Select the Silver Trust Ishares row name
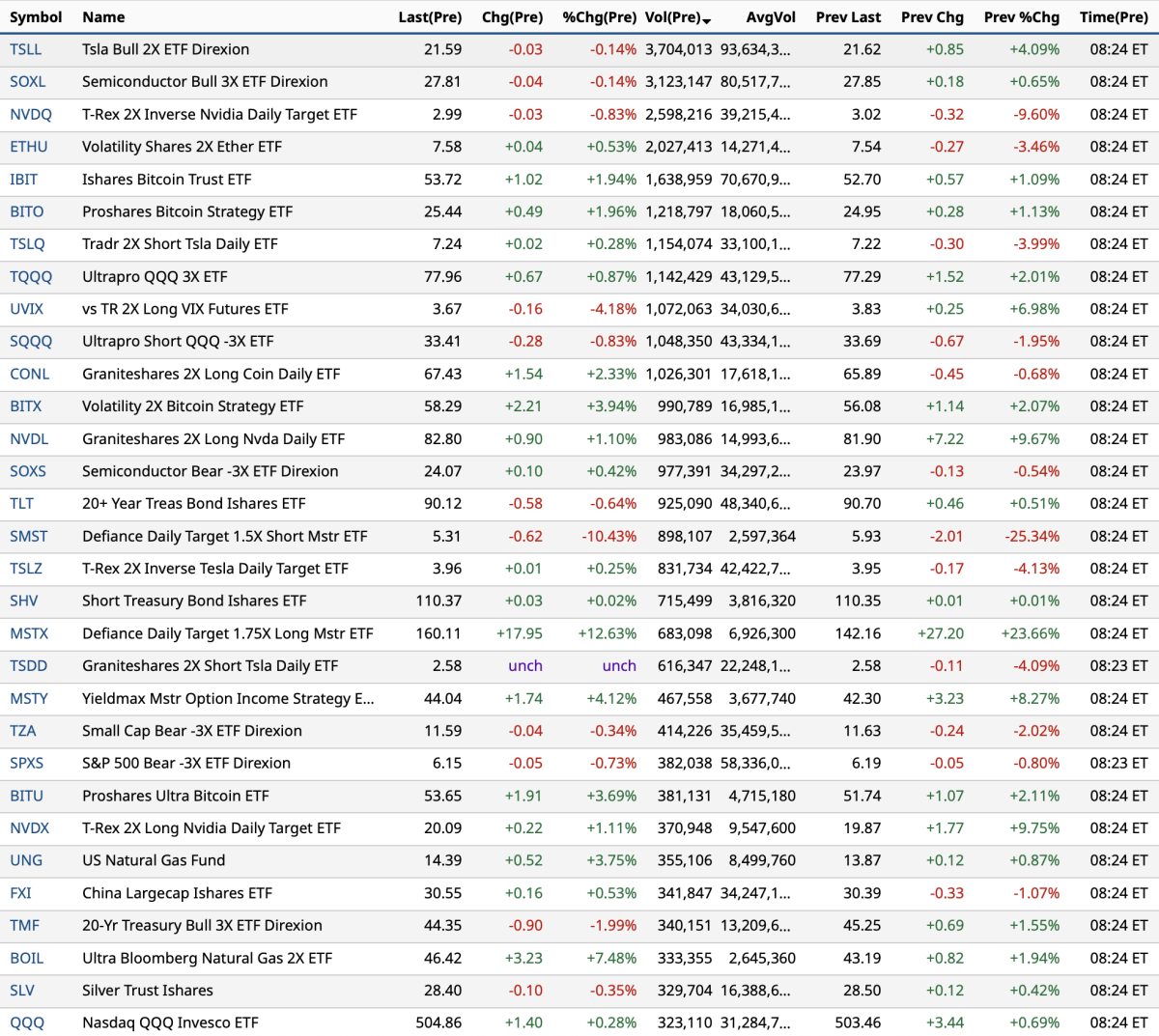This screenshot has width=1159, height=1036. click(148, 991)
